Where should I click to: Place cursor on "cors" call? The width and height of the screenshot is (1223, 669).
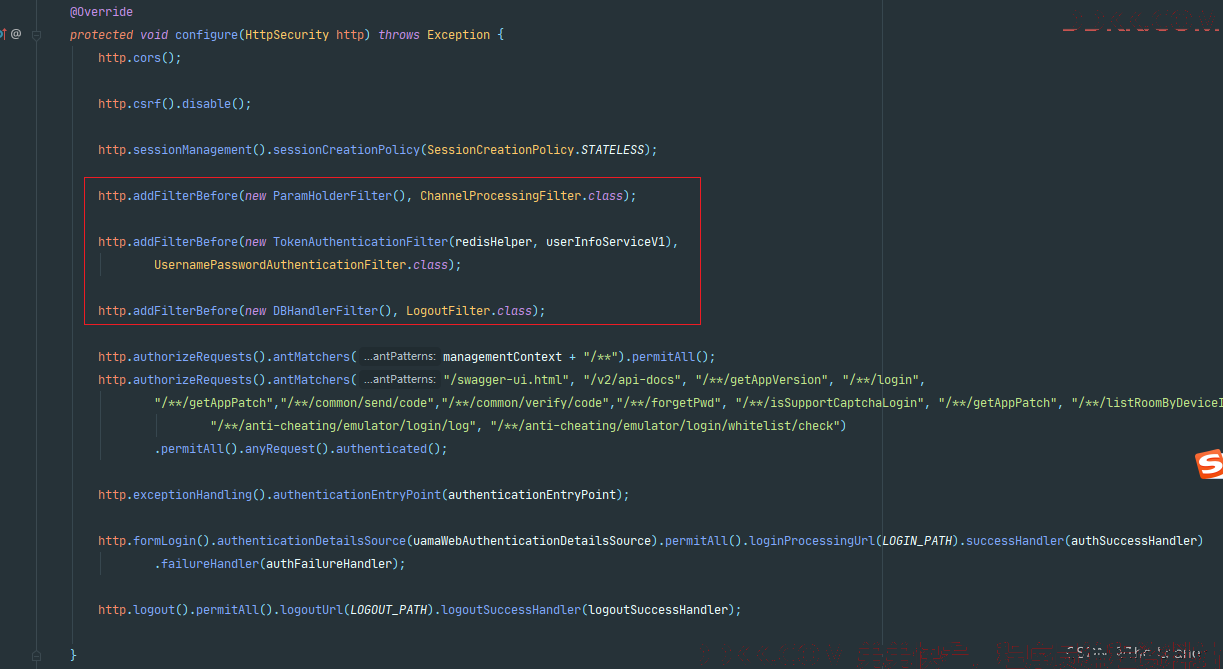(x=147, y=58)
